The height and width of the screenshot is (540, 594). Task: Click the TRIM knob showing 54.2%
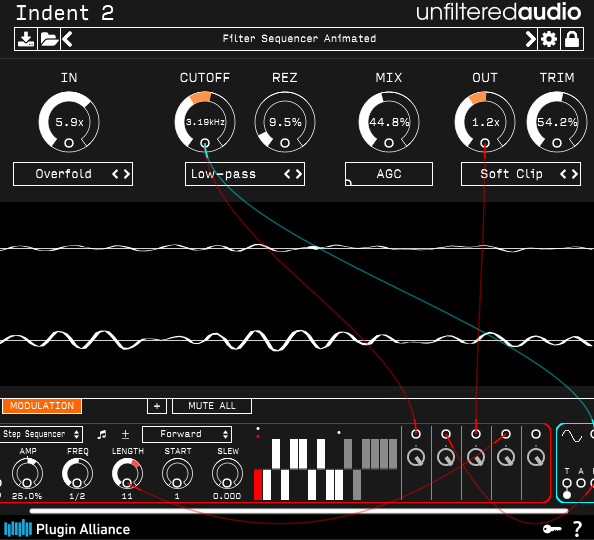[557, 122]
